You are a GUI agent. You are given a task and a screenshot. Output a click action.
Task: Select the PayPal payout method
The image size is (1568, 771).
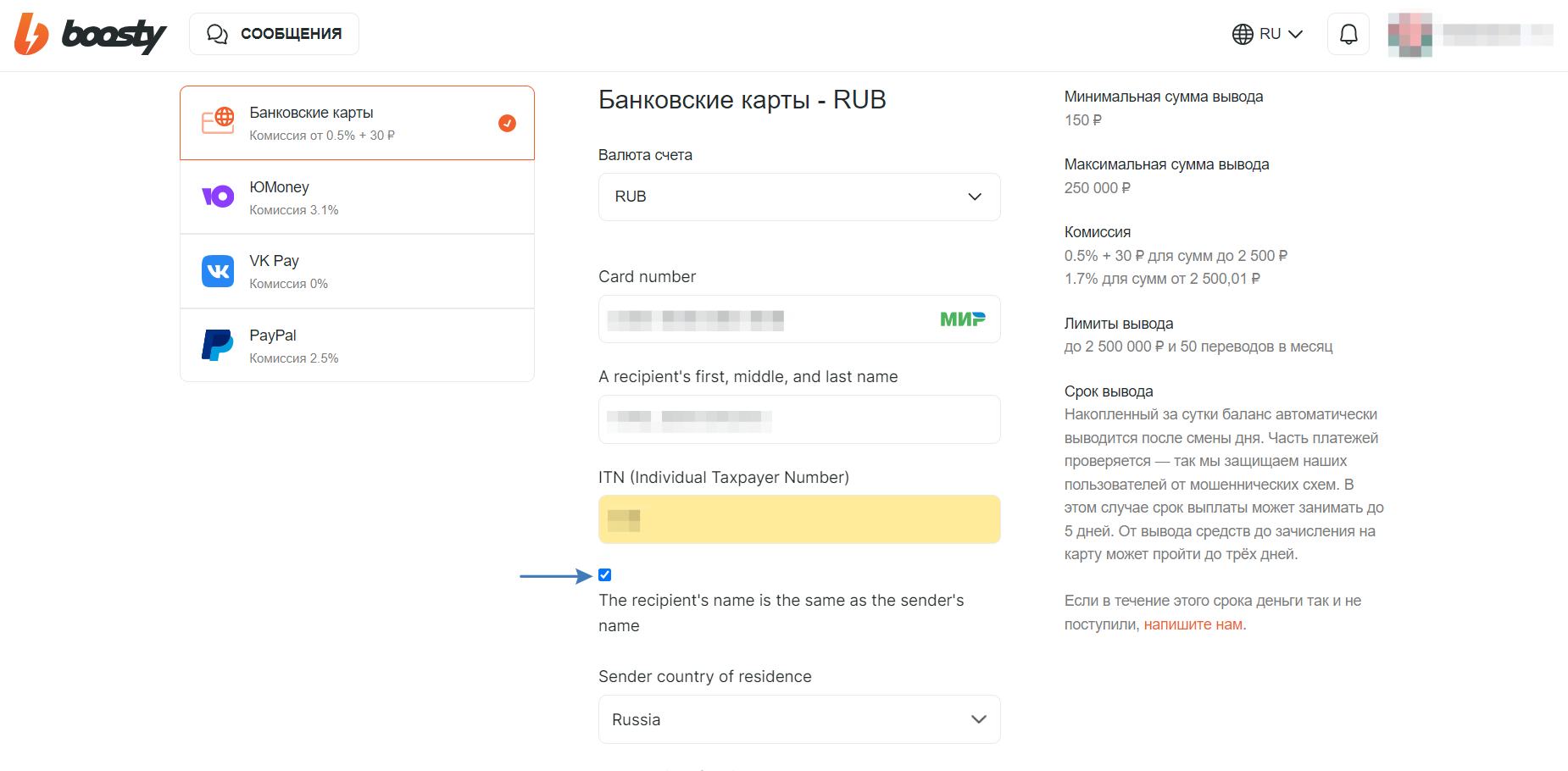[x=357, y=346]
